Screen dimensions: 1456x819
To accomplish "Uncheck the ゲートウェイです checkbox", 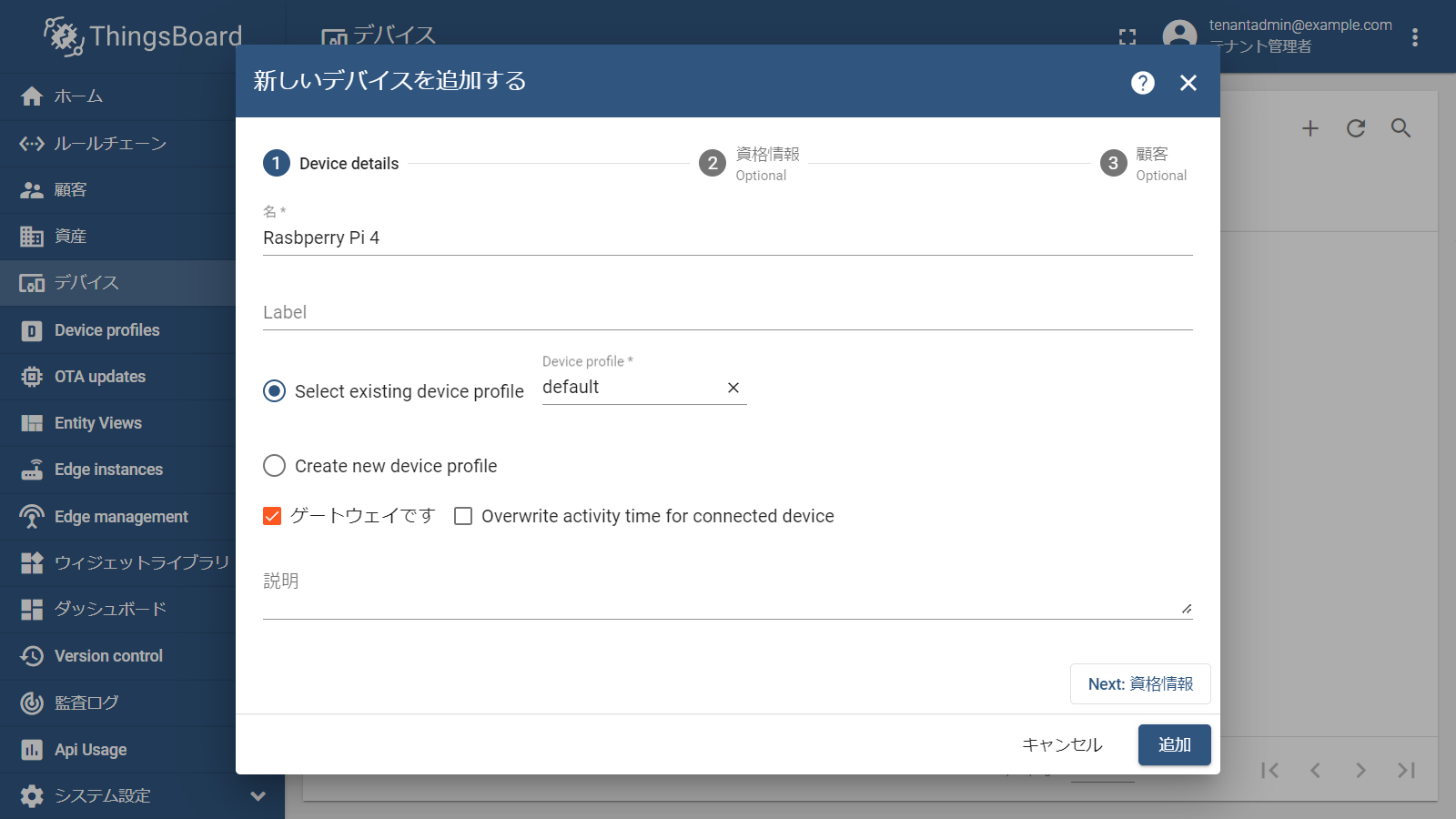I will [272, 516].
